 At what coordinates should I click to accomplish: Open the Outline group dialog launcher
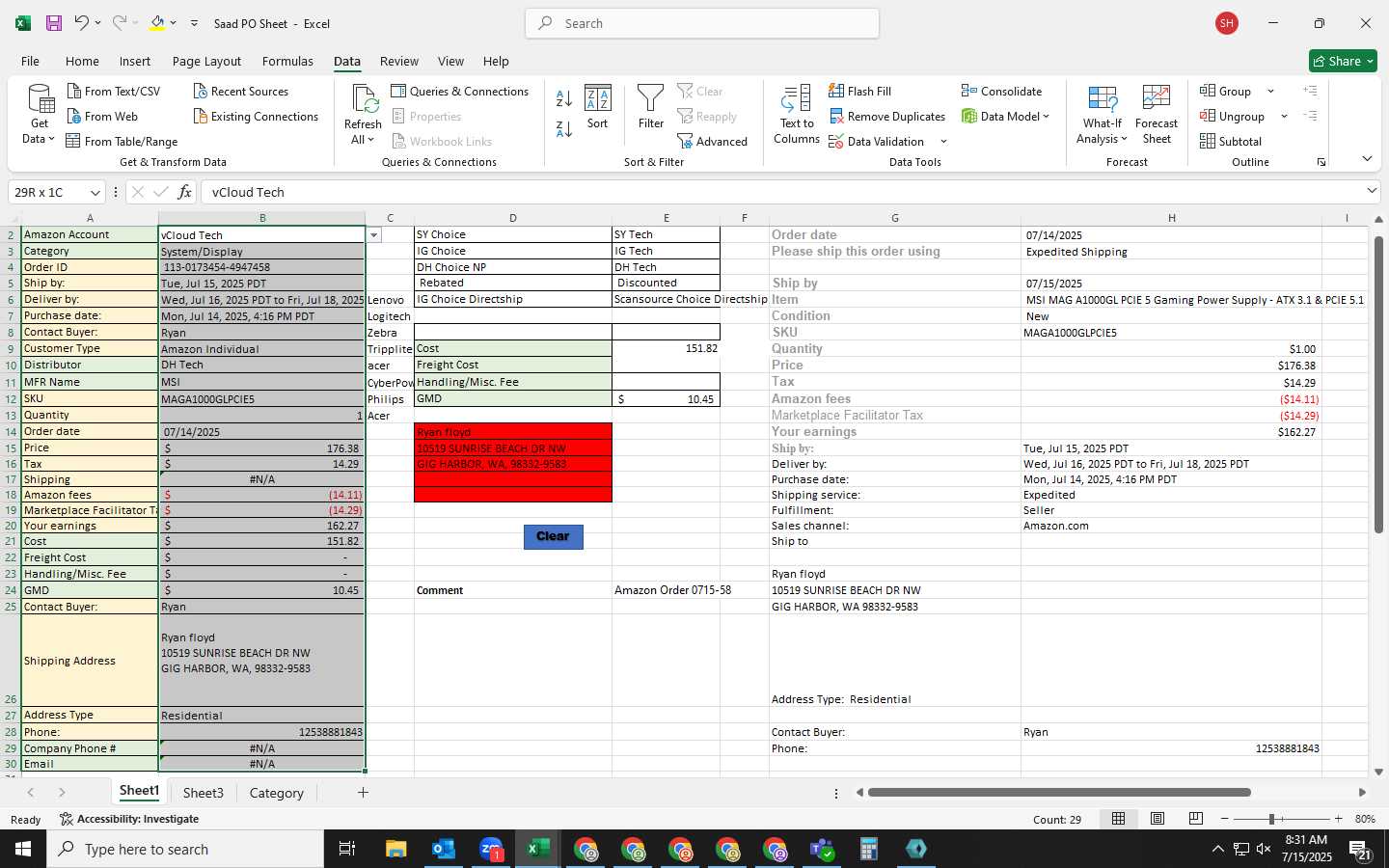pyautogui.click(x=1321, y=162)
